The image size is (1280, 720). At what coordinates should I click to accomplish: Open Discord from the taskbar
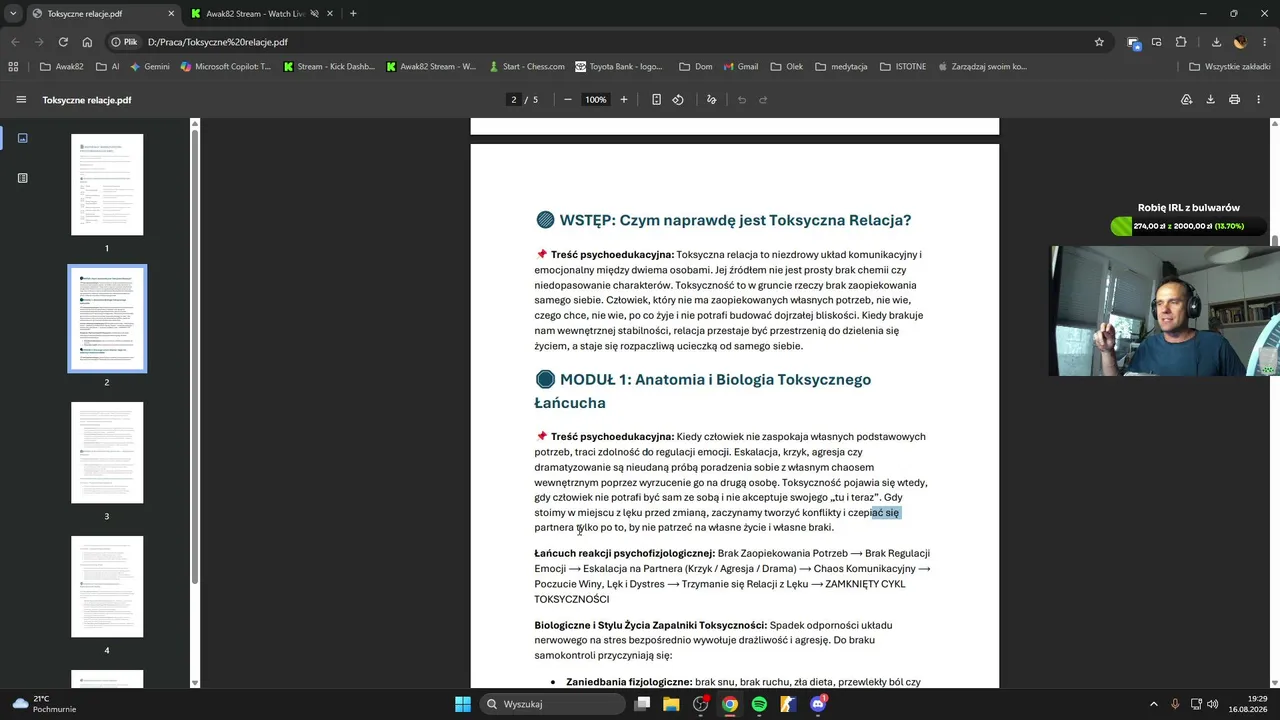pyautogui.click(x=818, y=704)
